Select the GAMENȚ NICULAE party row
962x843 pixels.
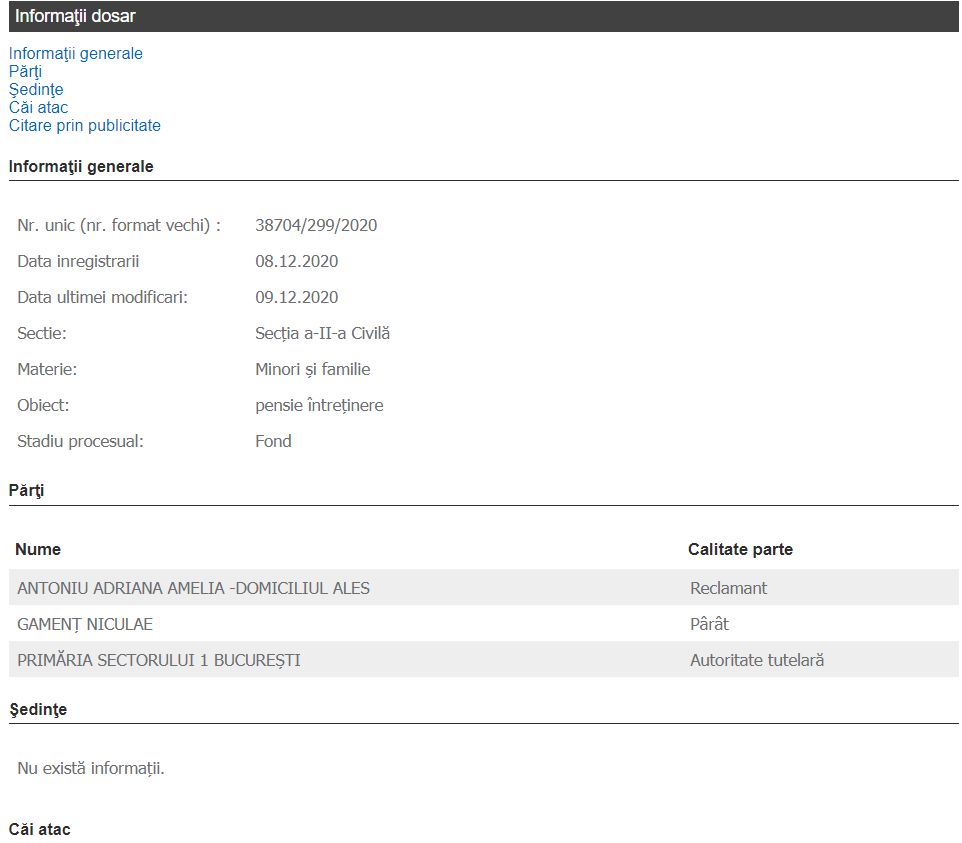[85, 625]
